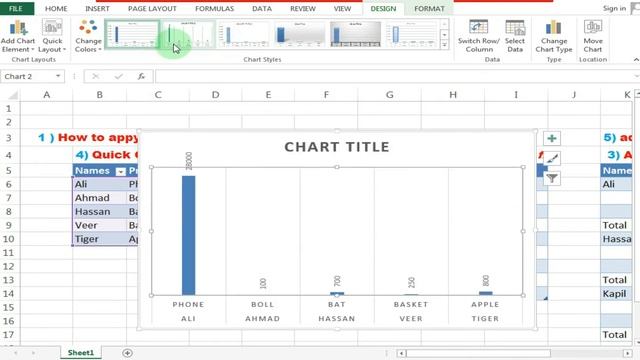Select column A header
The width and height of the screenshot is (640, 360).
pos(47,95)
